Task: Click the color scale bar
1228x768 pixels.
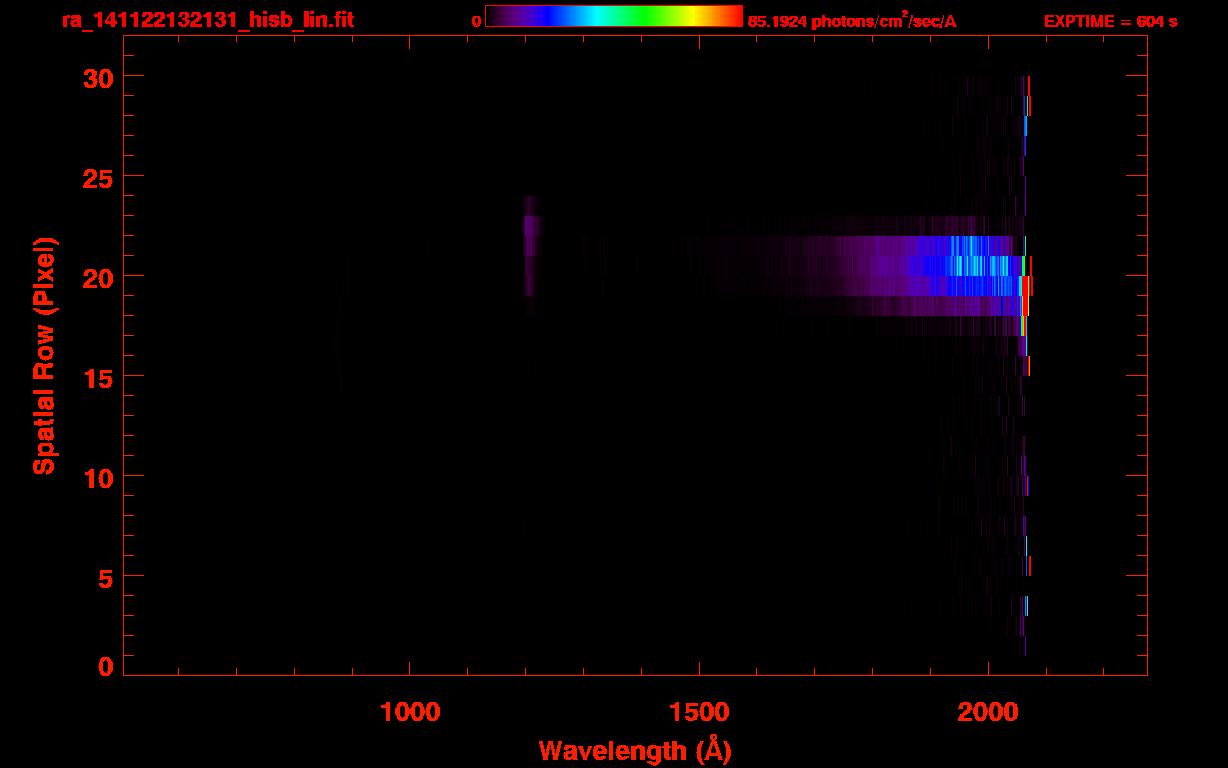Action: point(614,17)
